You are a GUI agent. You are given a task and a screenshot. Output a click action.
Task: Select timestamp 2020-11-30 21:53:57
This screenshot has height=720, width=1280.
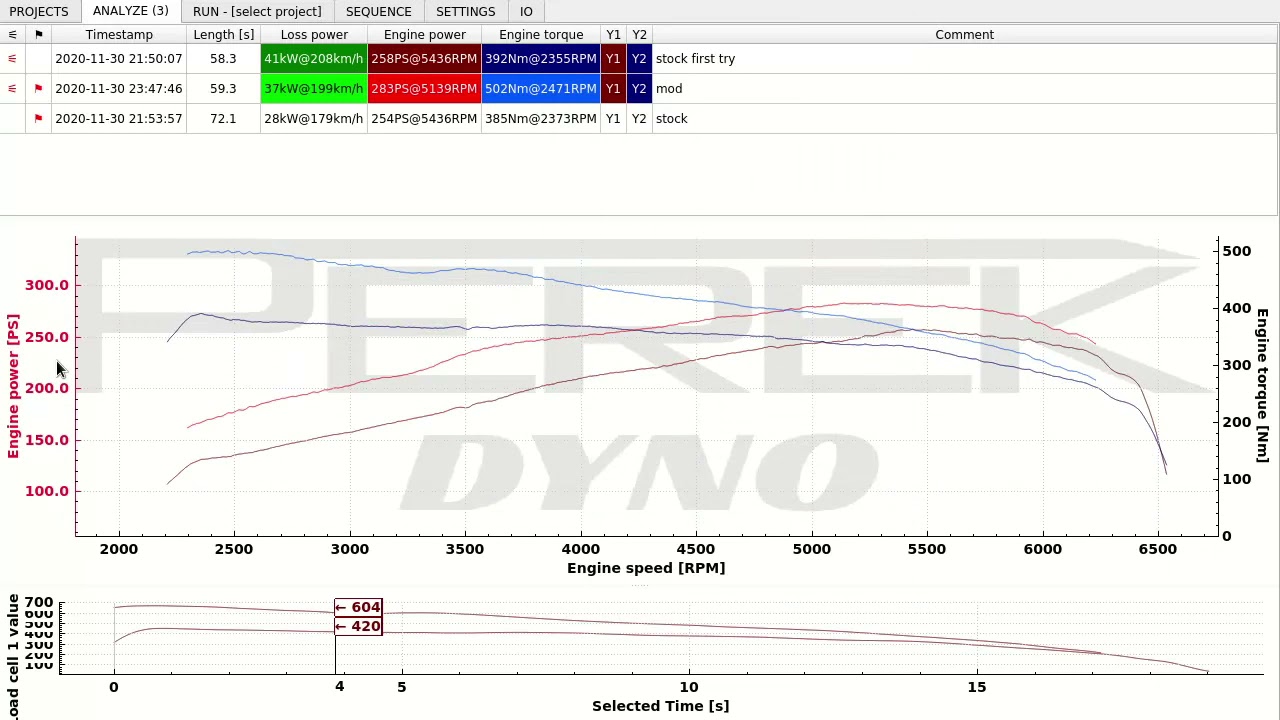(119, 118)
